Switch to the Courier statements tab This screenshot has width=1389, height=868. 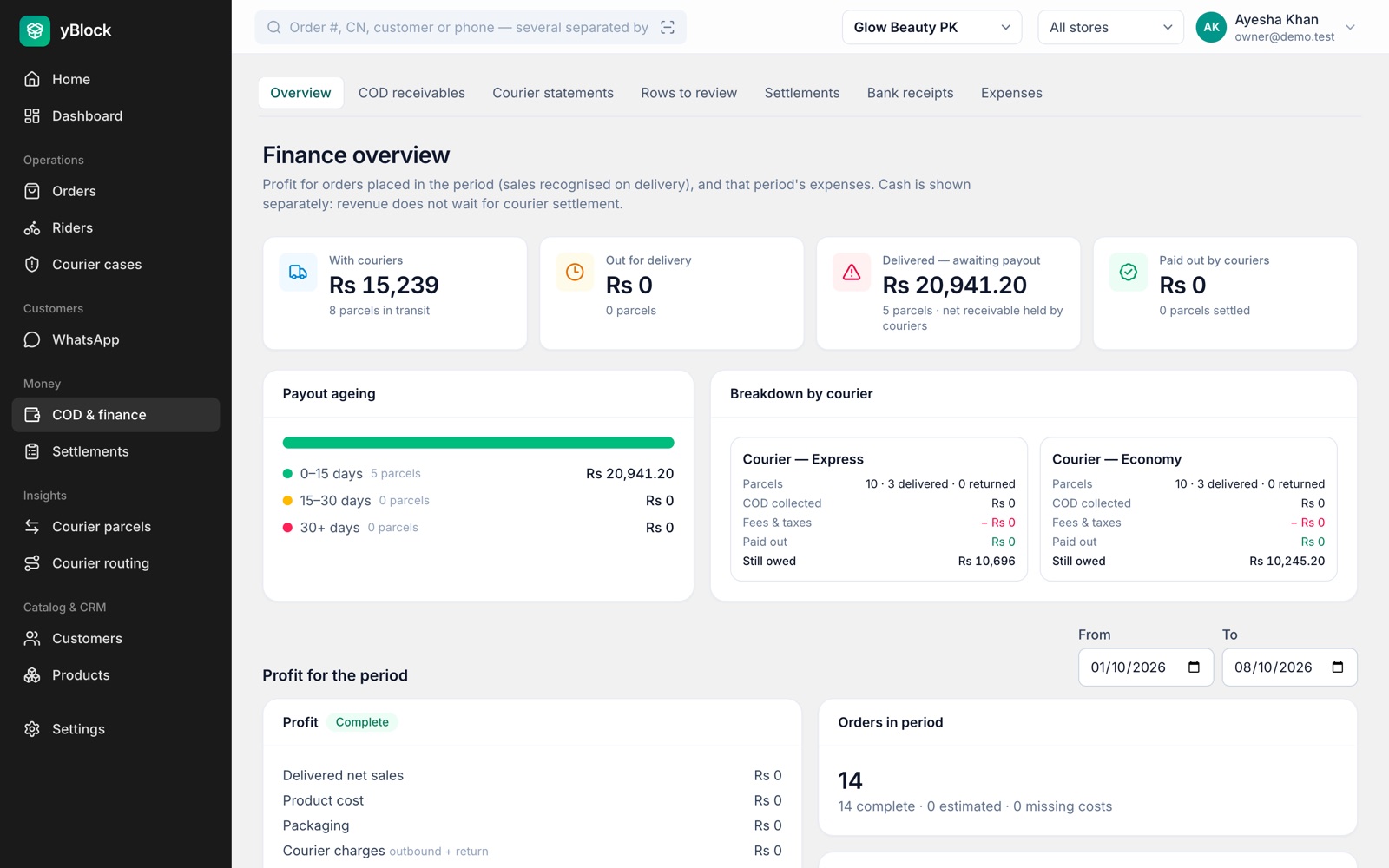pyautogui.click(x=553, y=93)
